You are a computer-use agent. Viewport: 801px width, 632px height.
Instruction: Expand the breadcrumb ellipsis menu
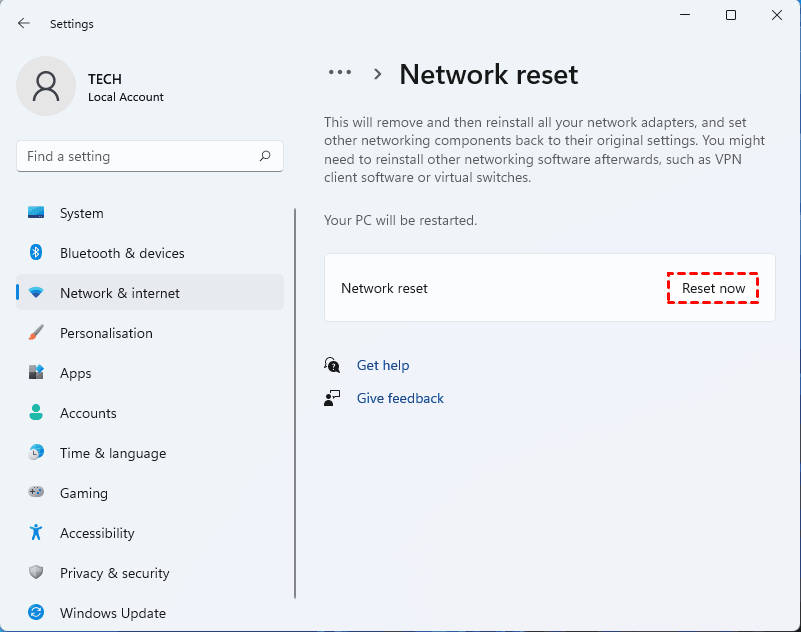click(340, 73)
